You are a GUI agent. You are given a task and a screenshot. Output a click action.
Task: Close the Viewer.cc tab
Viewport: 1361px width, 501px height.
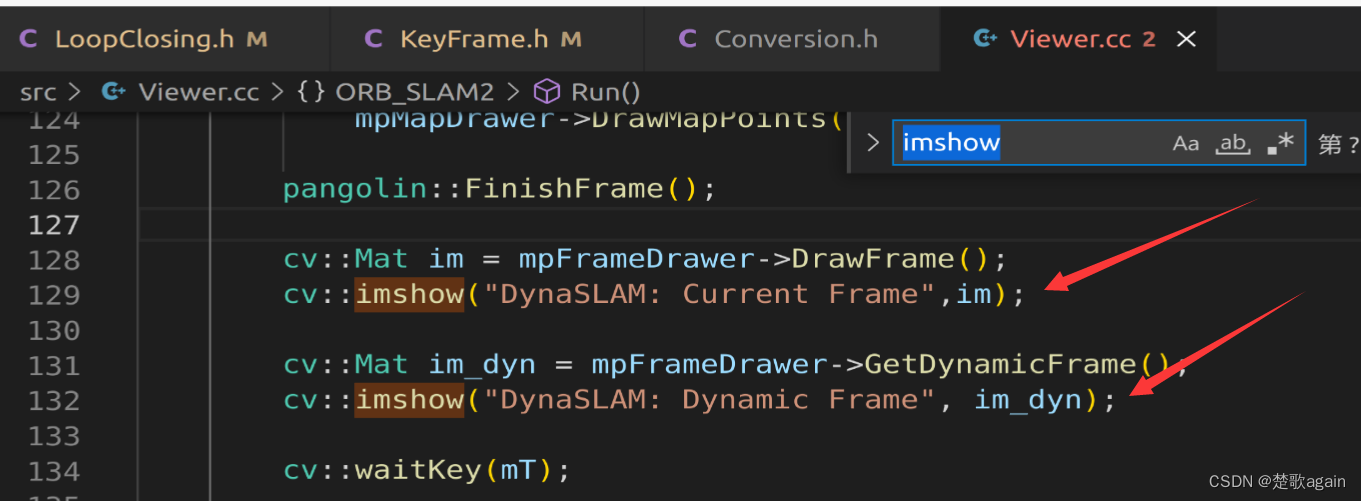coord(1186,39)
